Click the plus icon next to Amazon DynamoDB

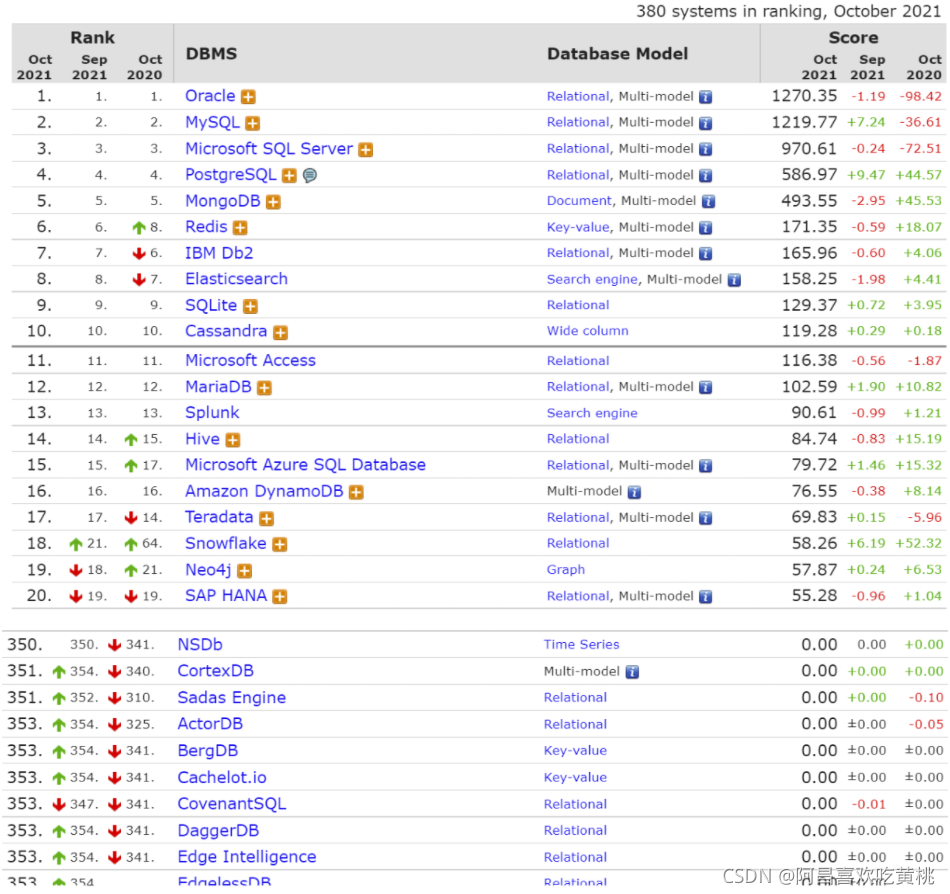[356, 492]
